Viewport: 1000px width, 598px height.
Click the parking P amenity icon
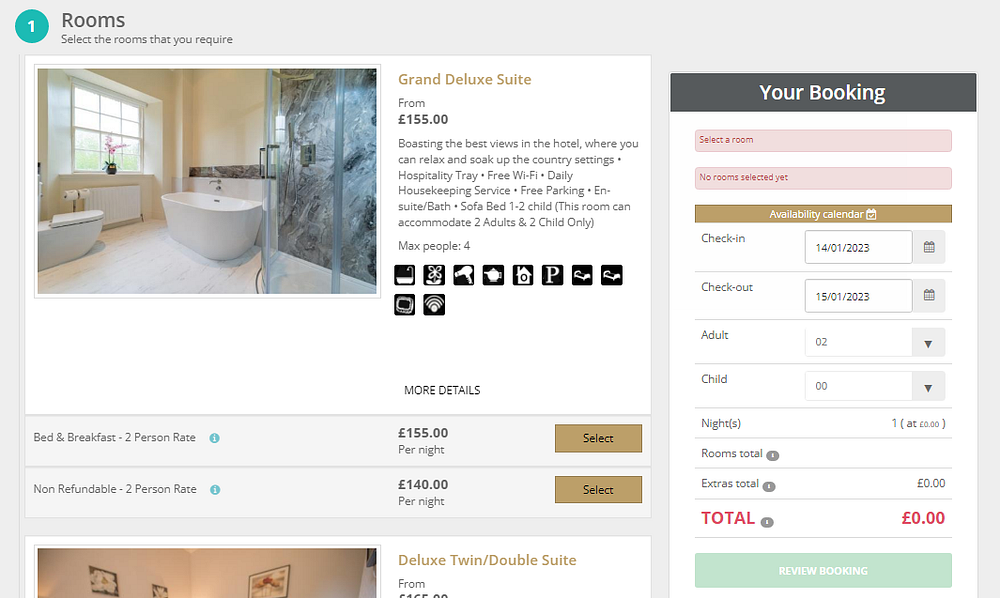pos(553,275)
